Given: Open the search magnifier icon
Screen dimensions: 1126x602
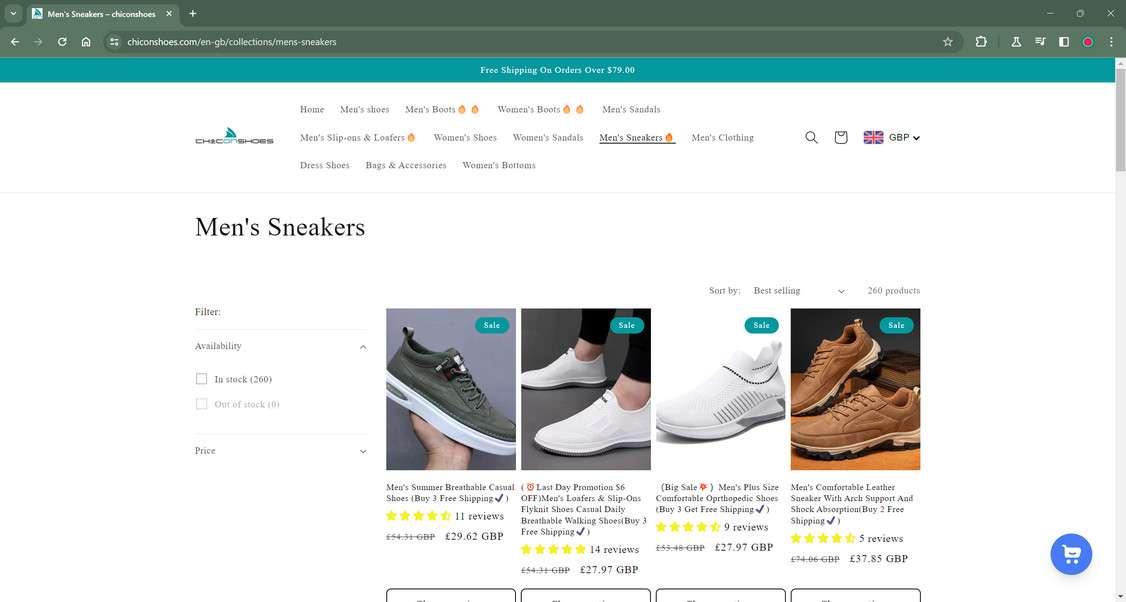Looking at the screenshot, I should click(811, 137).
